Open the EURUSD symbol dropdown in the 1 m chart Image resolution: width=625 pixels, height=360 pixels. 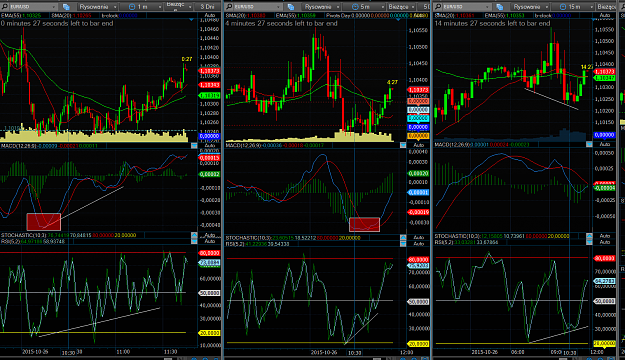click(53, 7)
